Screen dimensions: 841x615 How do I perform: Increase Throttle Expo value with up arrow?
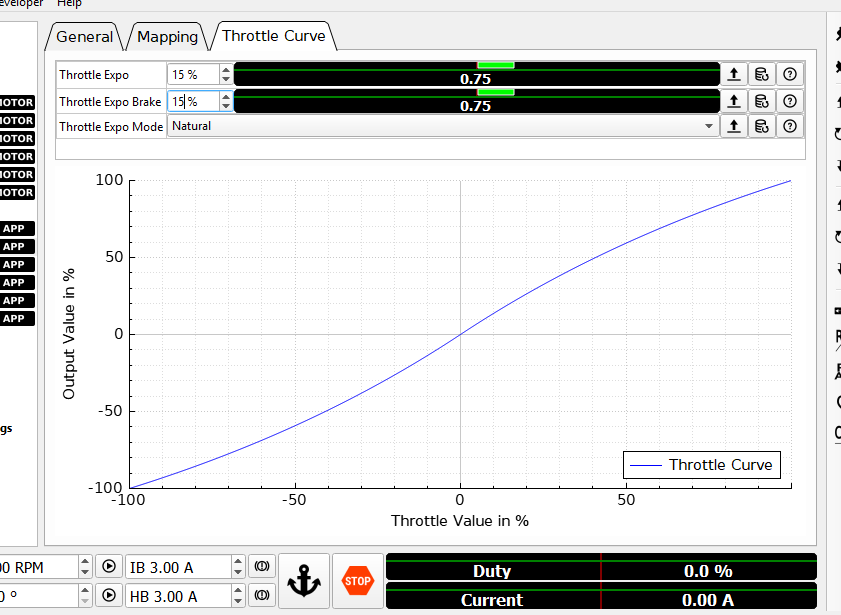(x=226, y=70)
